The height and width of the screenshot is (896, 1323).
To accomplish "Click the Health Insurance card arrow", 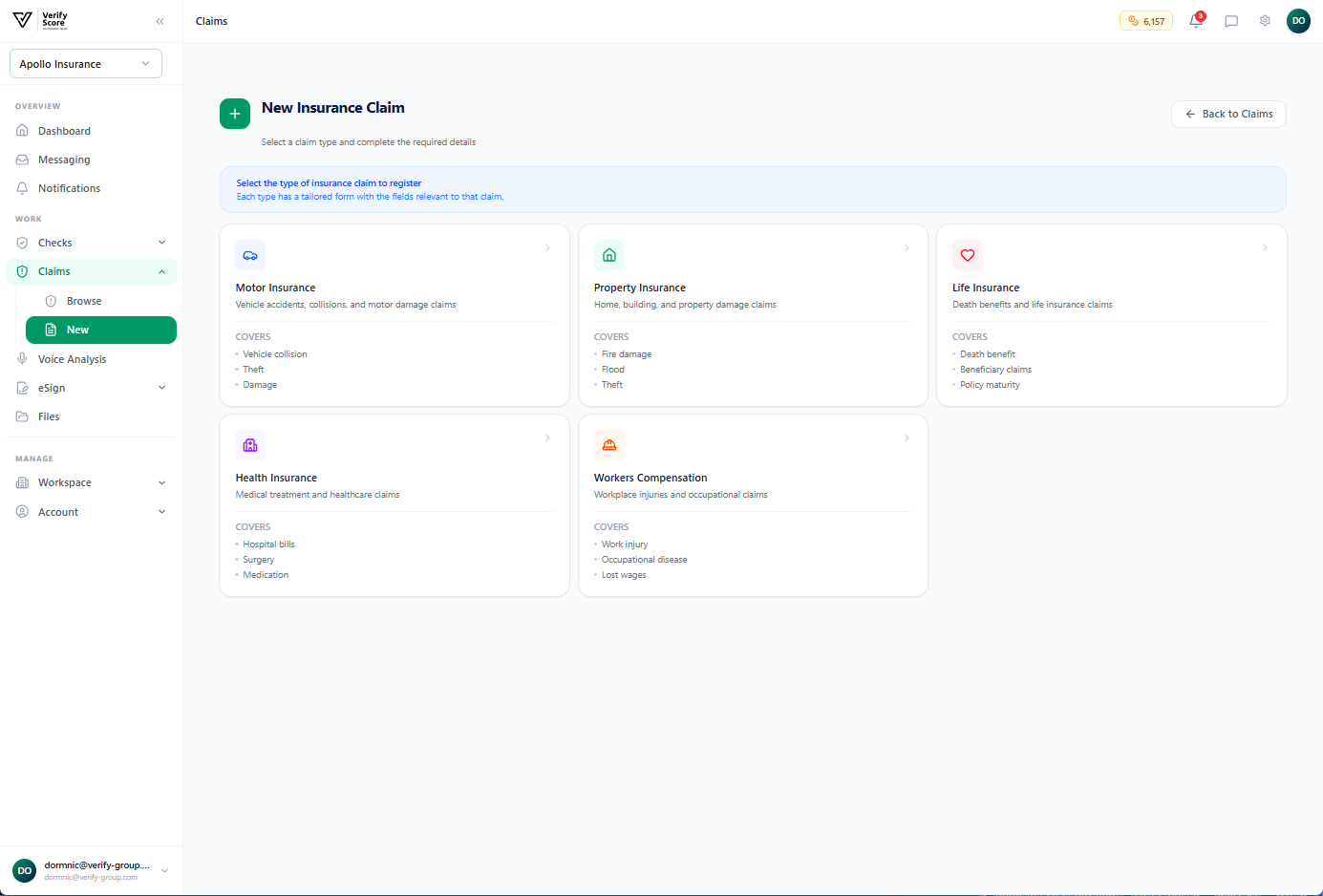I will click(547, 437).
